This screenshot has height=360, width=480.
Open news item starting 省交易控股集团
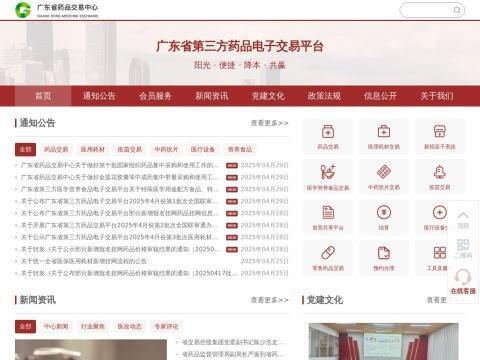[233, 342]
